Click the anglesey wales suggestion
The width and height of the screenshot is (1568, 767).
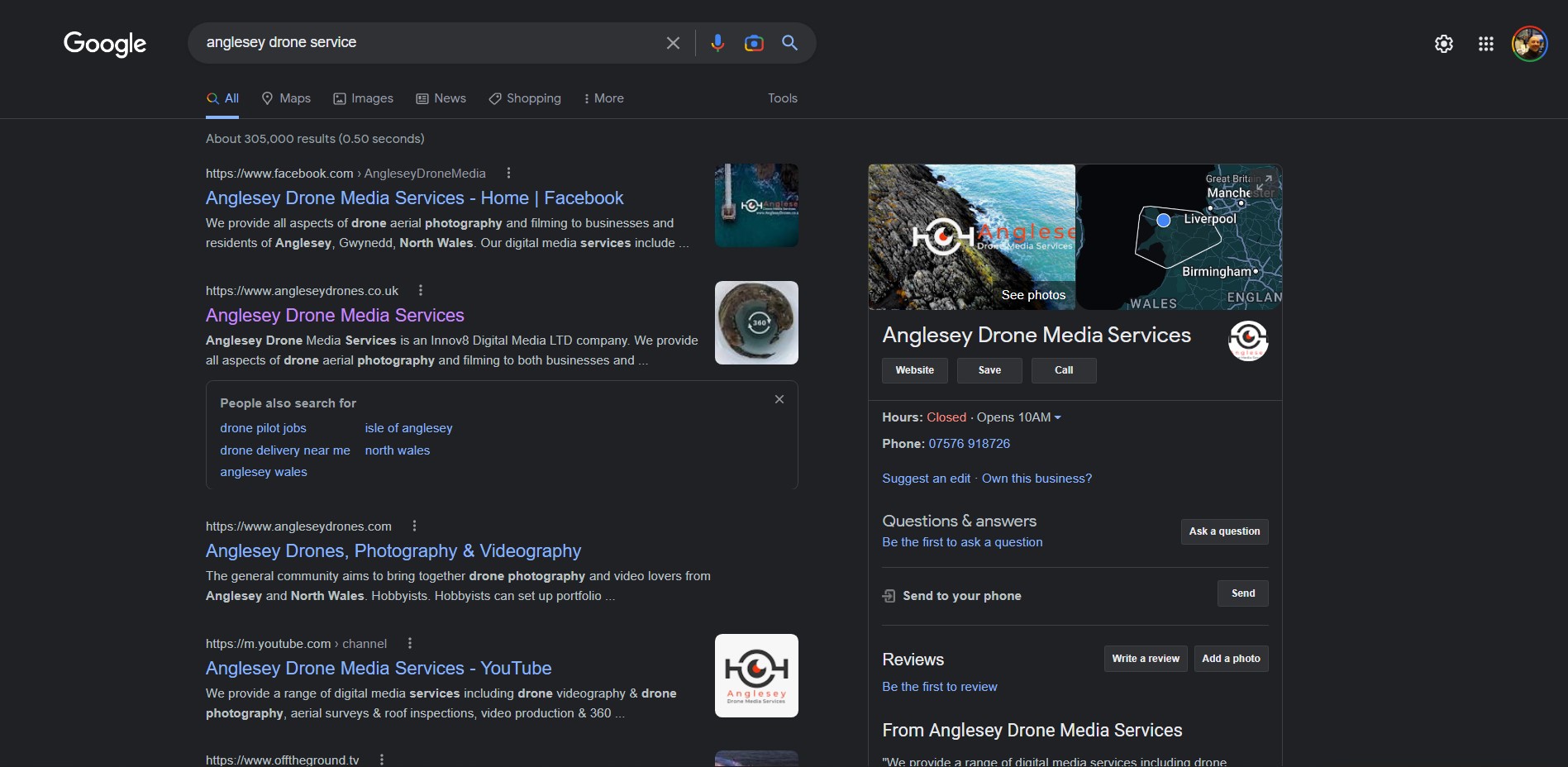pos(264,472)
